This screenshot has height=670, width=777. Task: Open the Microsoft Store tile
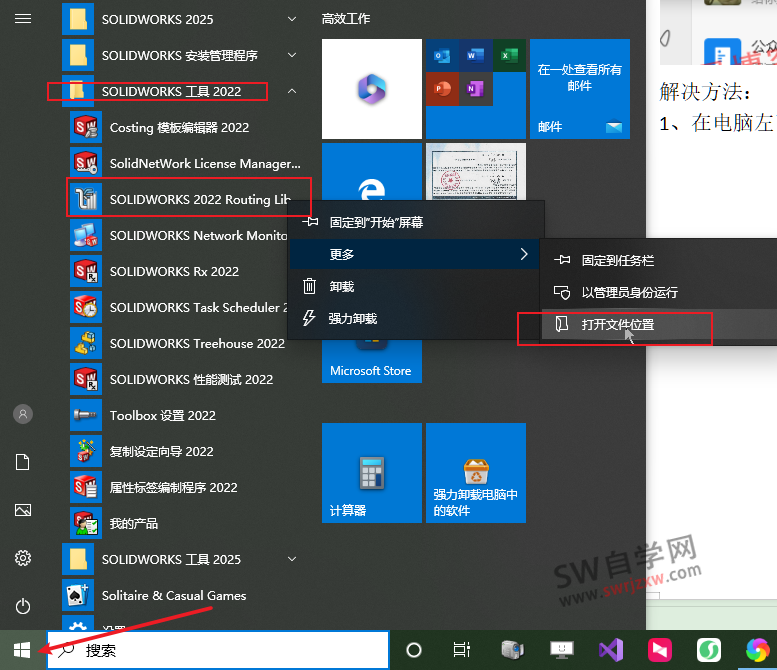pyautogui.click(x=372, y=361)
